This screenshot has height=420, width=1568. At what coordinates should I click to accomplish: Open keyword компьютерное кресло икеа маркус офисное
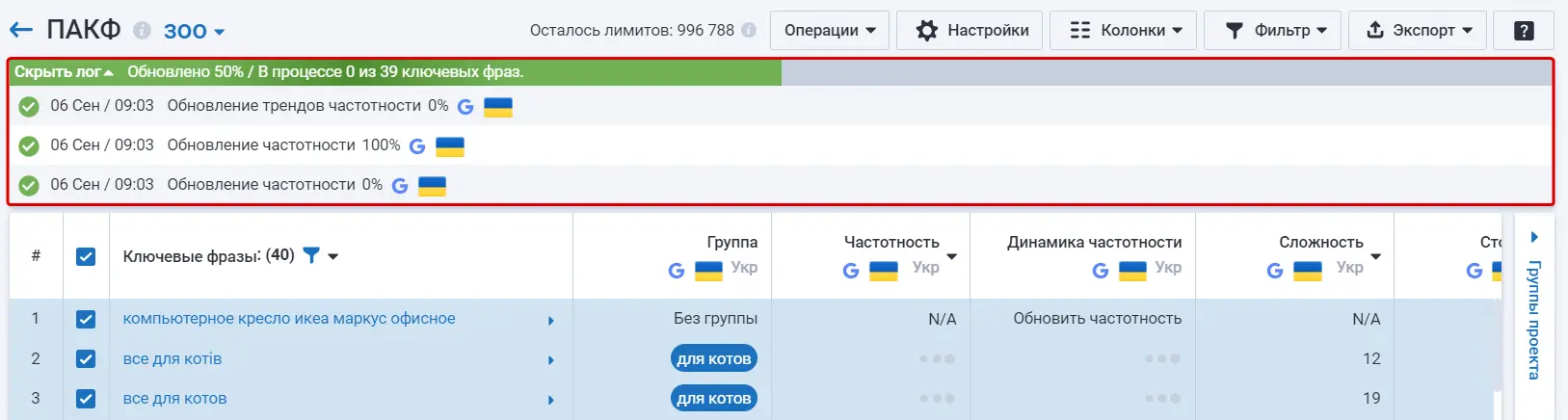click(289, 319)
